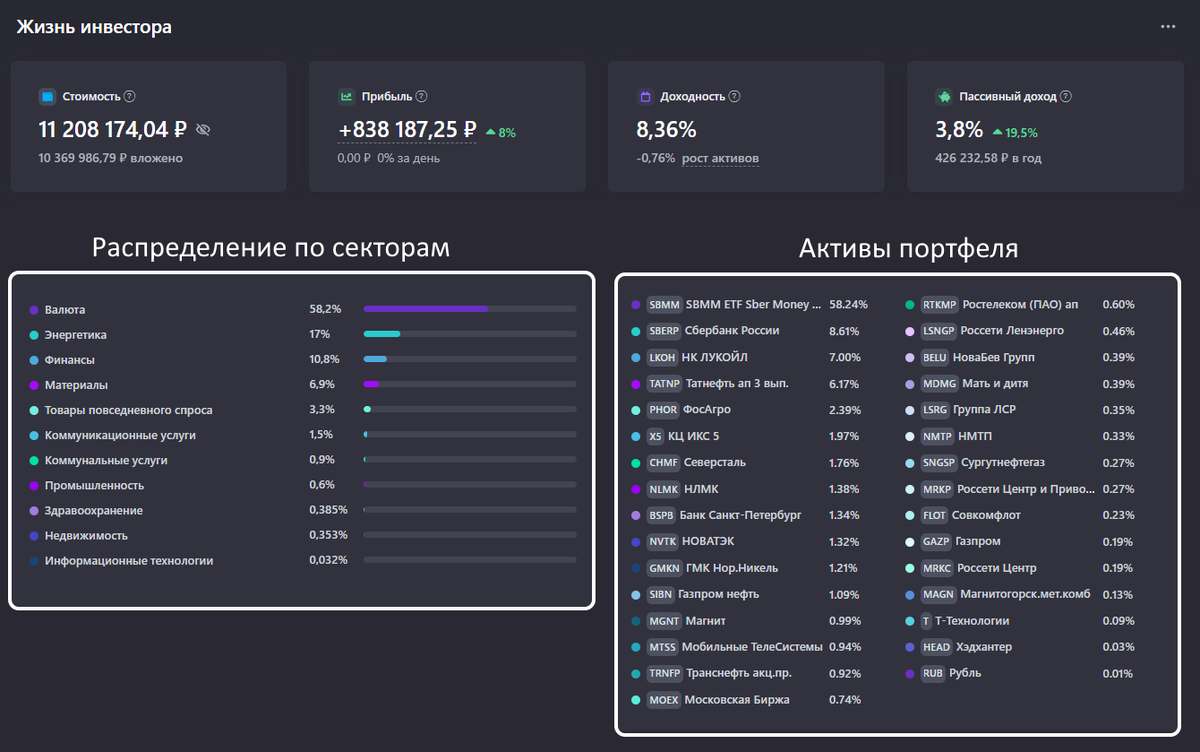Click the help icon next to Стоимость
This screenshot has width=1200, height=752.
tap(130, 97)
